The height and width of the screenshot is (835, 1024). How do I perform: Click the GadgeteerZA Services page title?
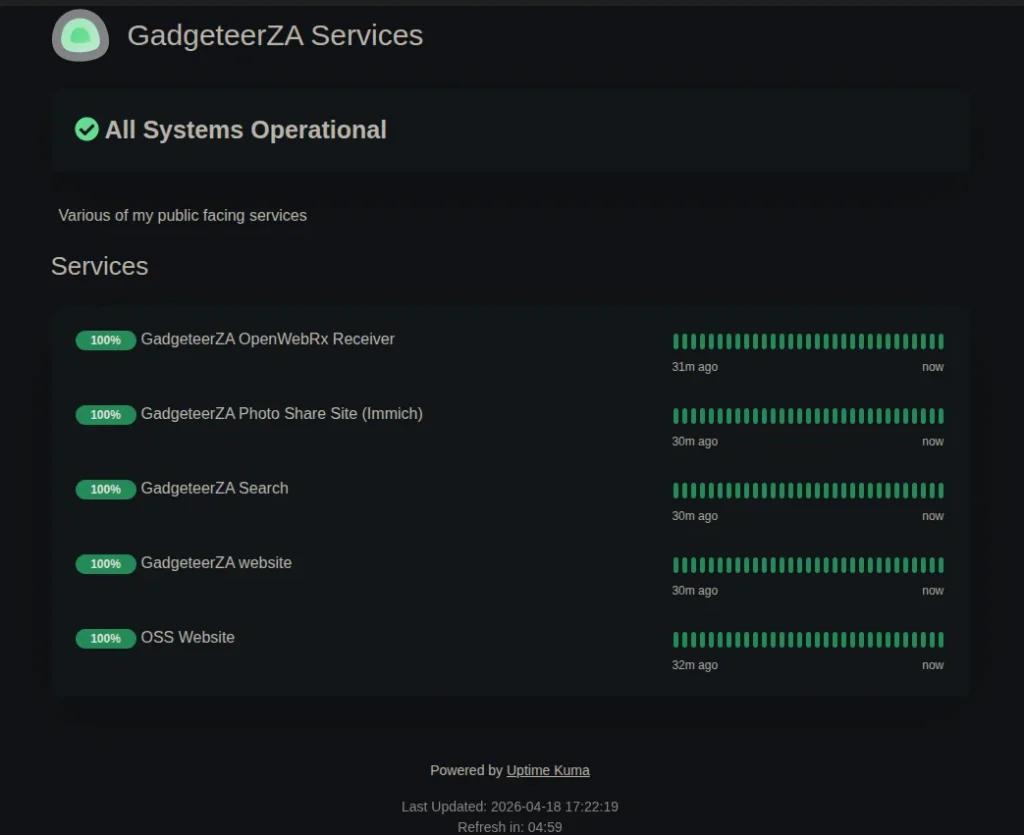point(275,35)
